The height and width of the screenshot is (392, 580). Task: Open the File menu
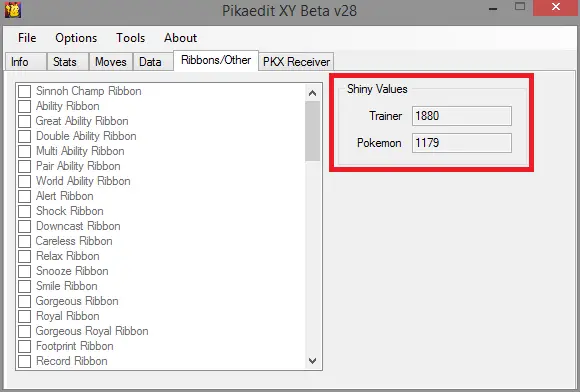[27, 38]
